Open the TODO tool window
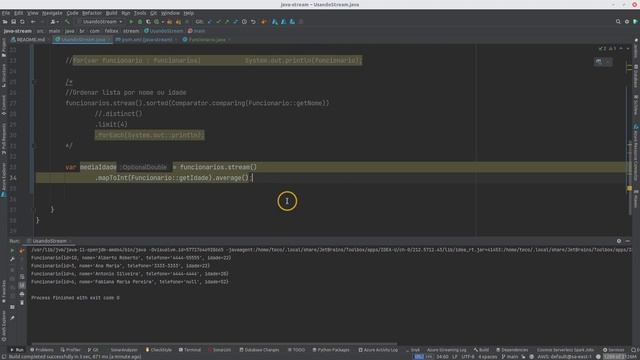 pos(296,350)
